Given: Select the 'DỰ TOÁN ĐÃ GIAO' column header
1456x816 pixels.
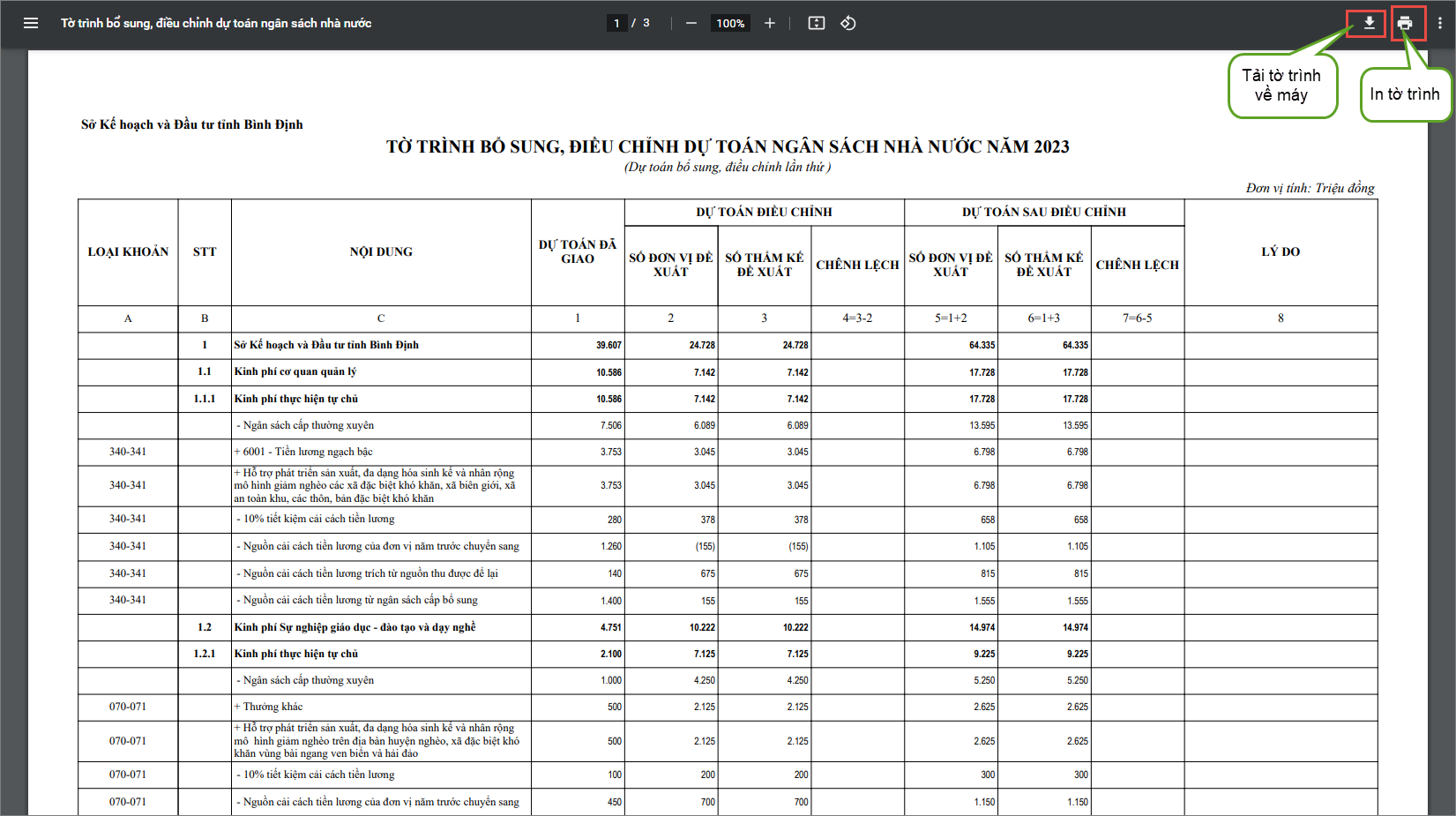Looking at the screenshot, I should (x=578, y=252).
